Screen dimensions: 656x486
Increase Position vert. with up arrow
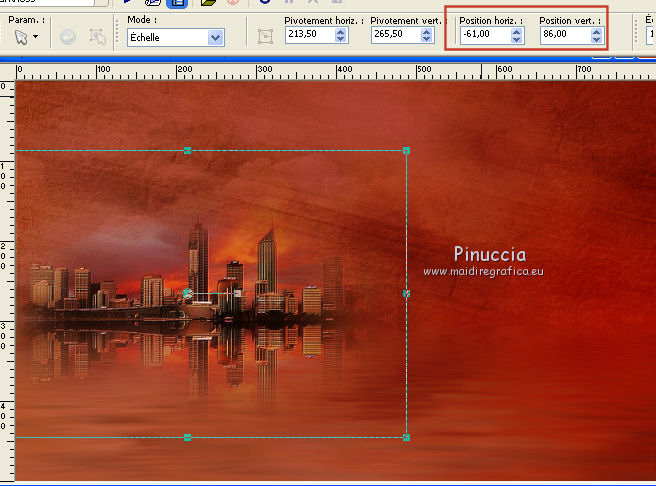pos(597,31)
